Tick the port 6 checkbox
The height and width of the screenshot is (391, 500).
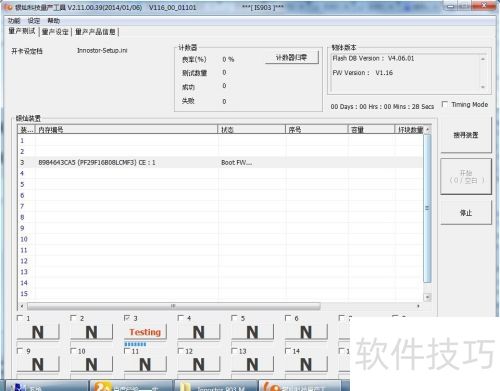(288, 318)
